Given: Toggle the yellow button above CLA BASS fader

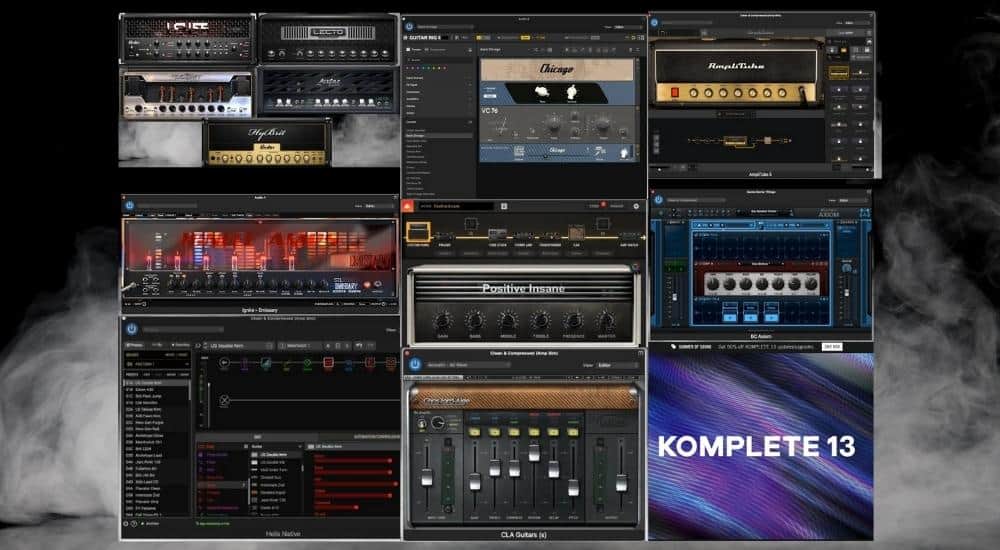Looking at the screenshot, I should click(x=475, y=432).
